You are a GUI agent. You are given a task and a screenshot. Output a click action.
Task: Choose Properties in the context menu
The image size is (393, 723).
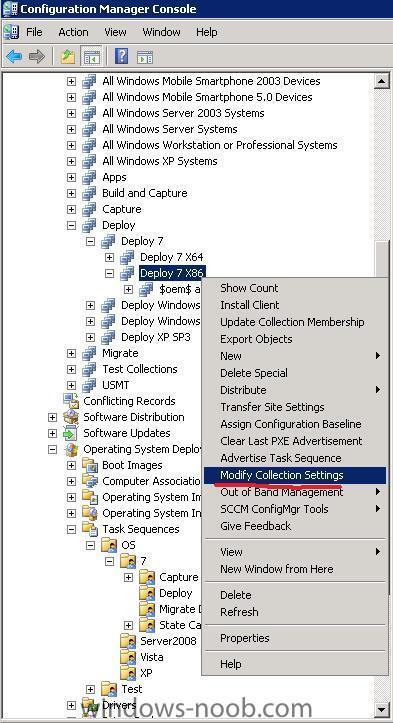[294, 639]
